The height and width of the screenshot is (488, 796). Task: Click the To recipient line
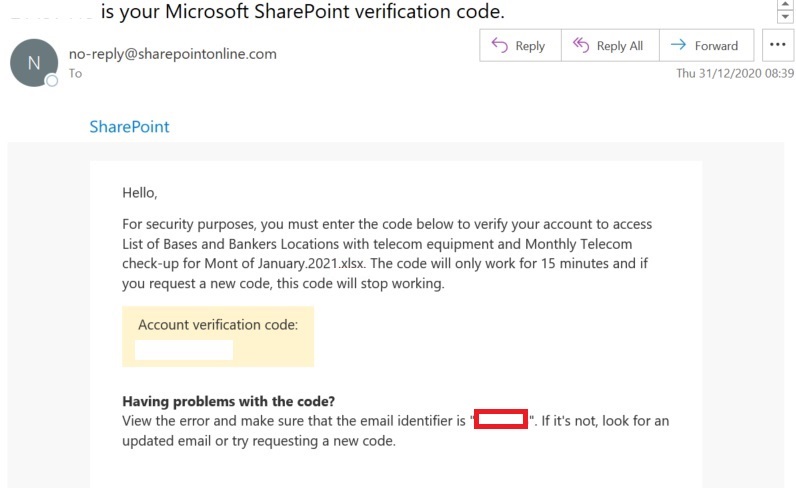pyautogui.click(x=76, y=73)
